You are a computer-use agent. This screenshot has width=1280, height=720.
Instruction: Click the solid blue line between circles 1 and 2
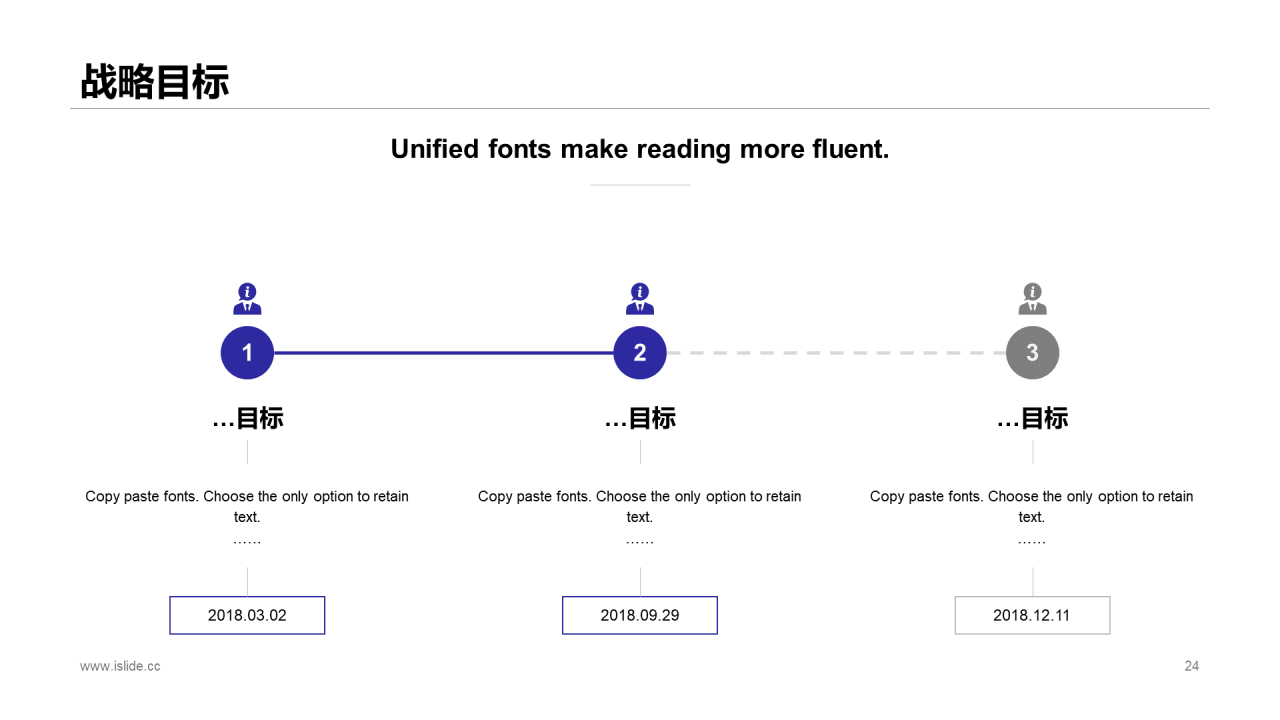click(444, 353)
